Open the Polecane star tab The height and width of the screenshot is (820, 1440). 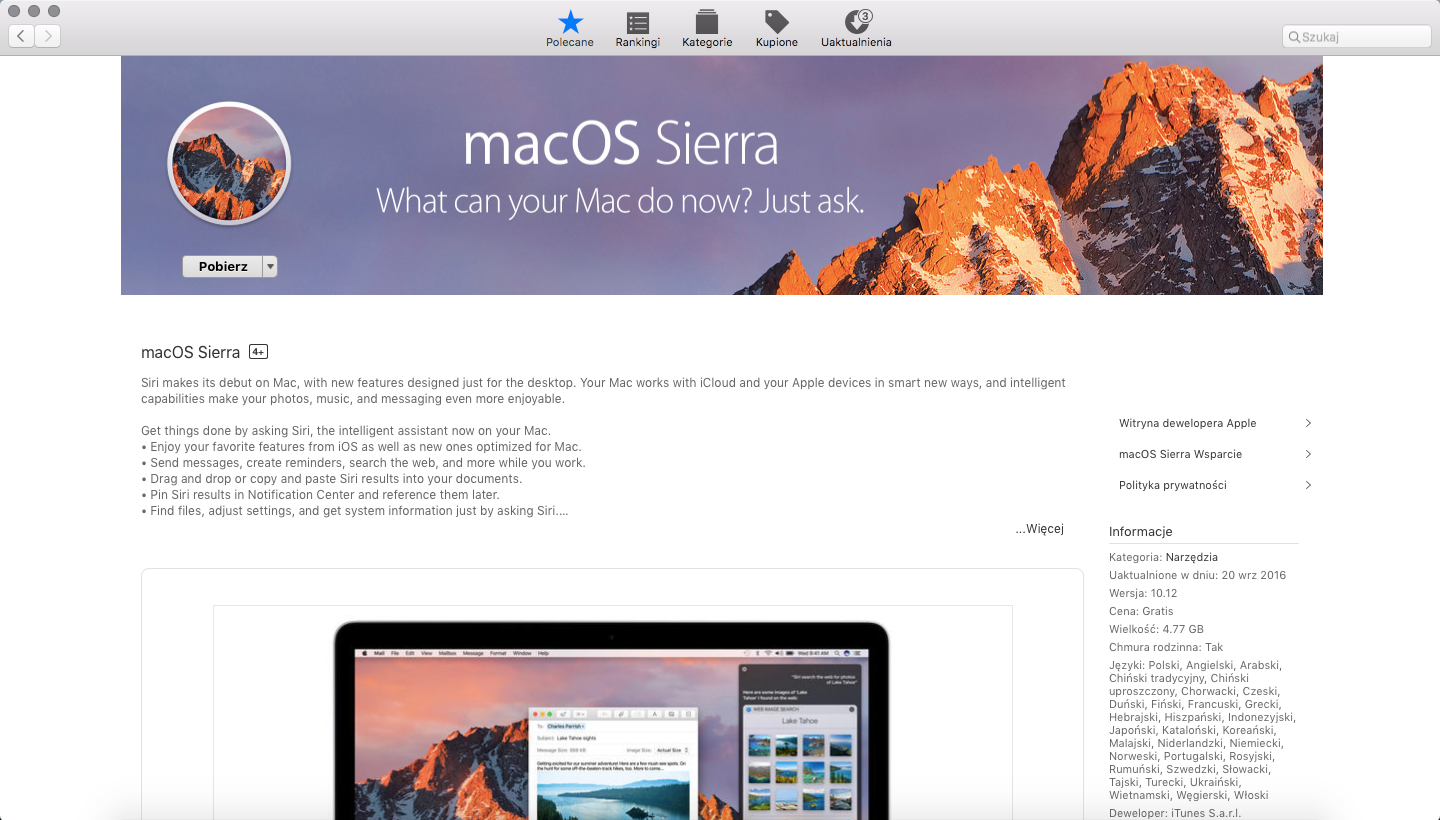570,29
